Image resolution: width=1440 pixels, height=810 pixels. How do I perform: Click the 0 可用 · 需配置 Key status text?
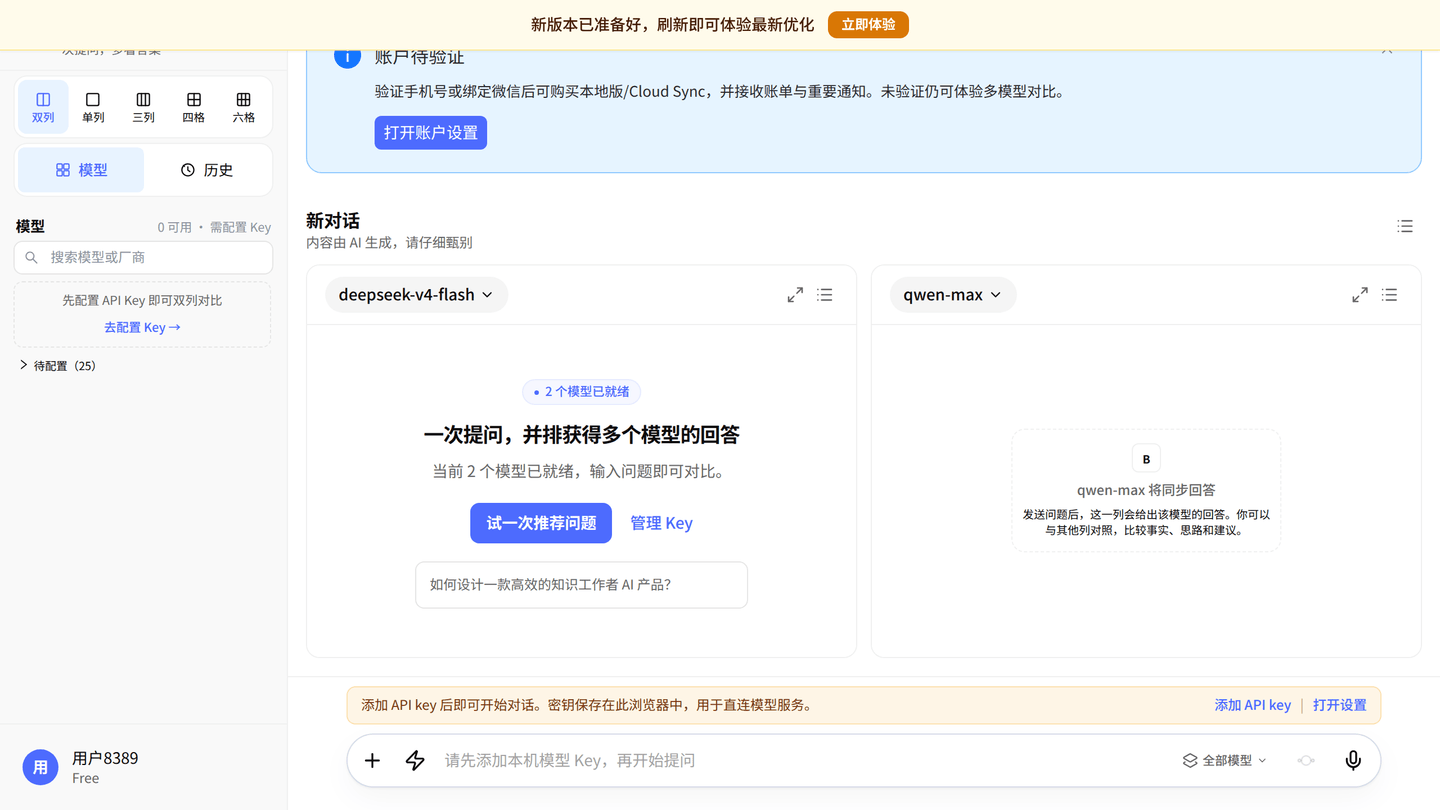coord(214,227)
